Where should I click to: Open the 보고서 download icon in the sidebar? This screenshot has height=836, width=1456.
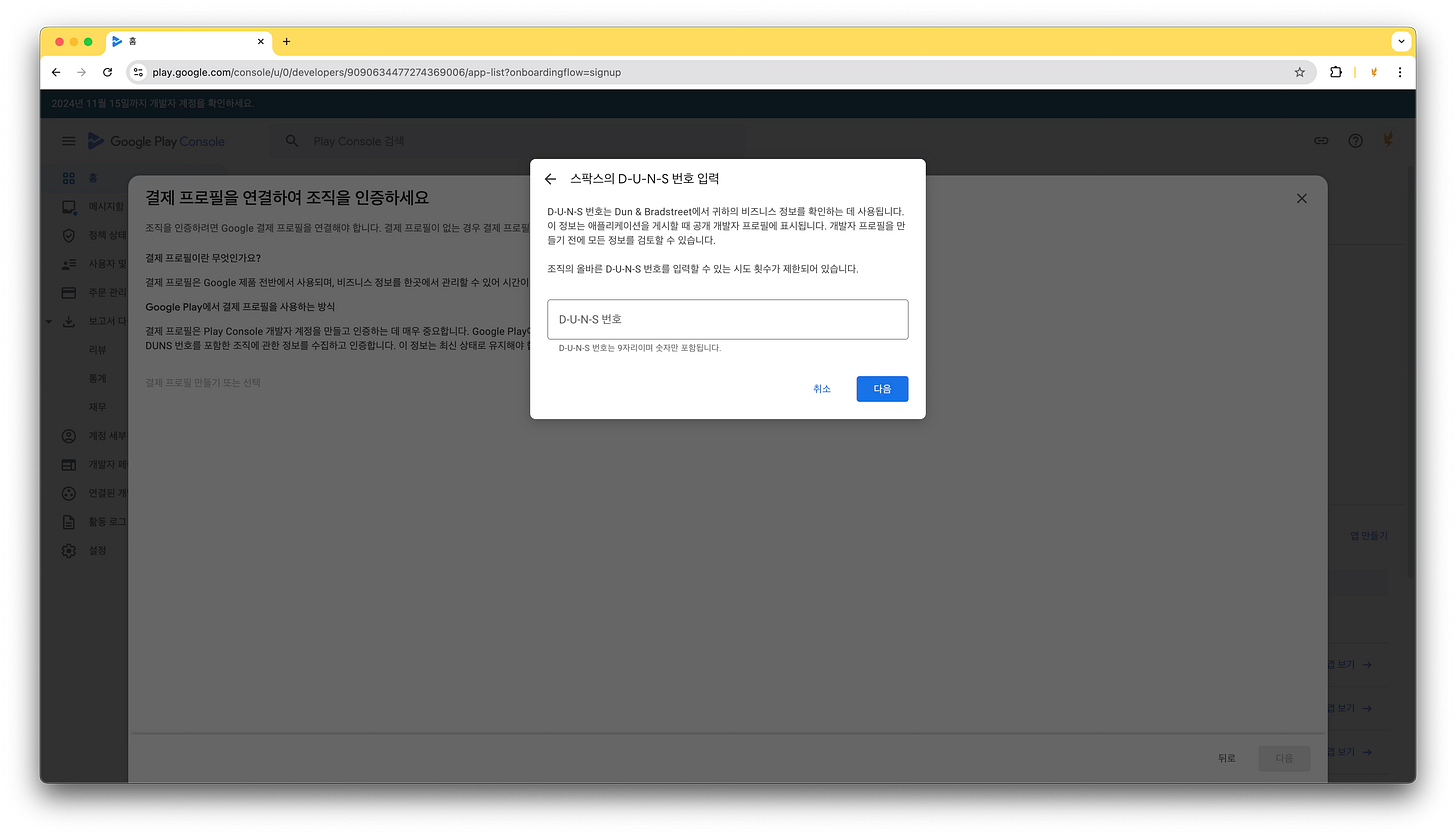[68, 322]
